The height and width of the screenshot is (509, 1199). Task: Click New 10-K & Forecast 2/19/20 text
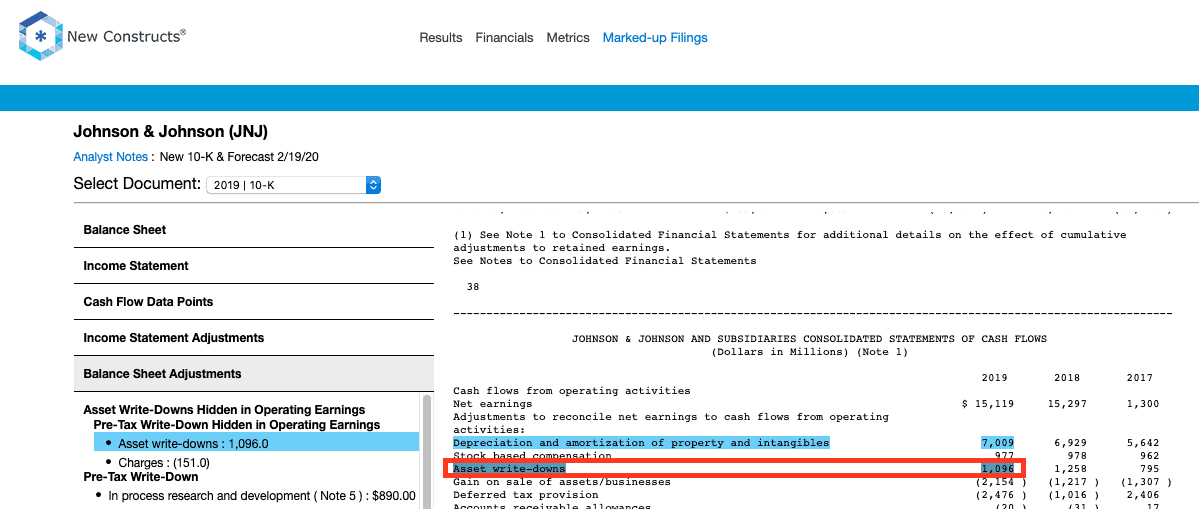point(239,157)
